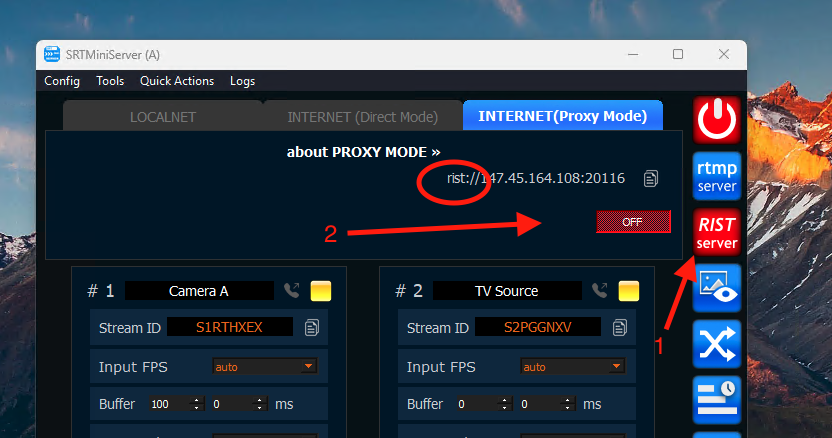Toggle Camera A yellow status indicator
Viewport: 832px width, 438px height.
(x=320, y=291)
